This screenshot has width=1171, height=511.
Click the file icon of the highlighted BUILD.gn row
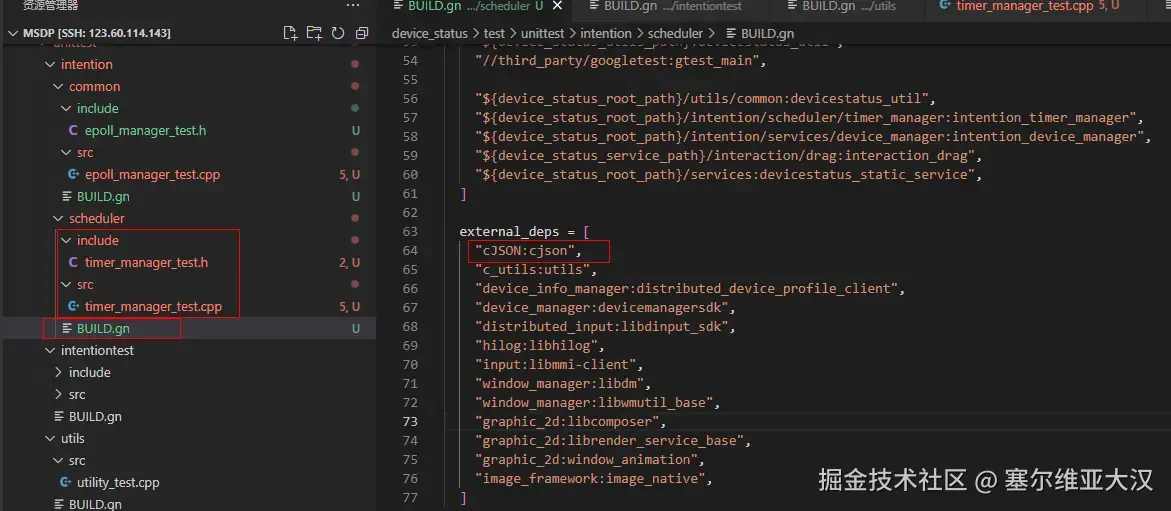66,329
